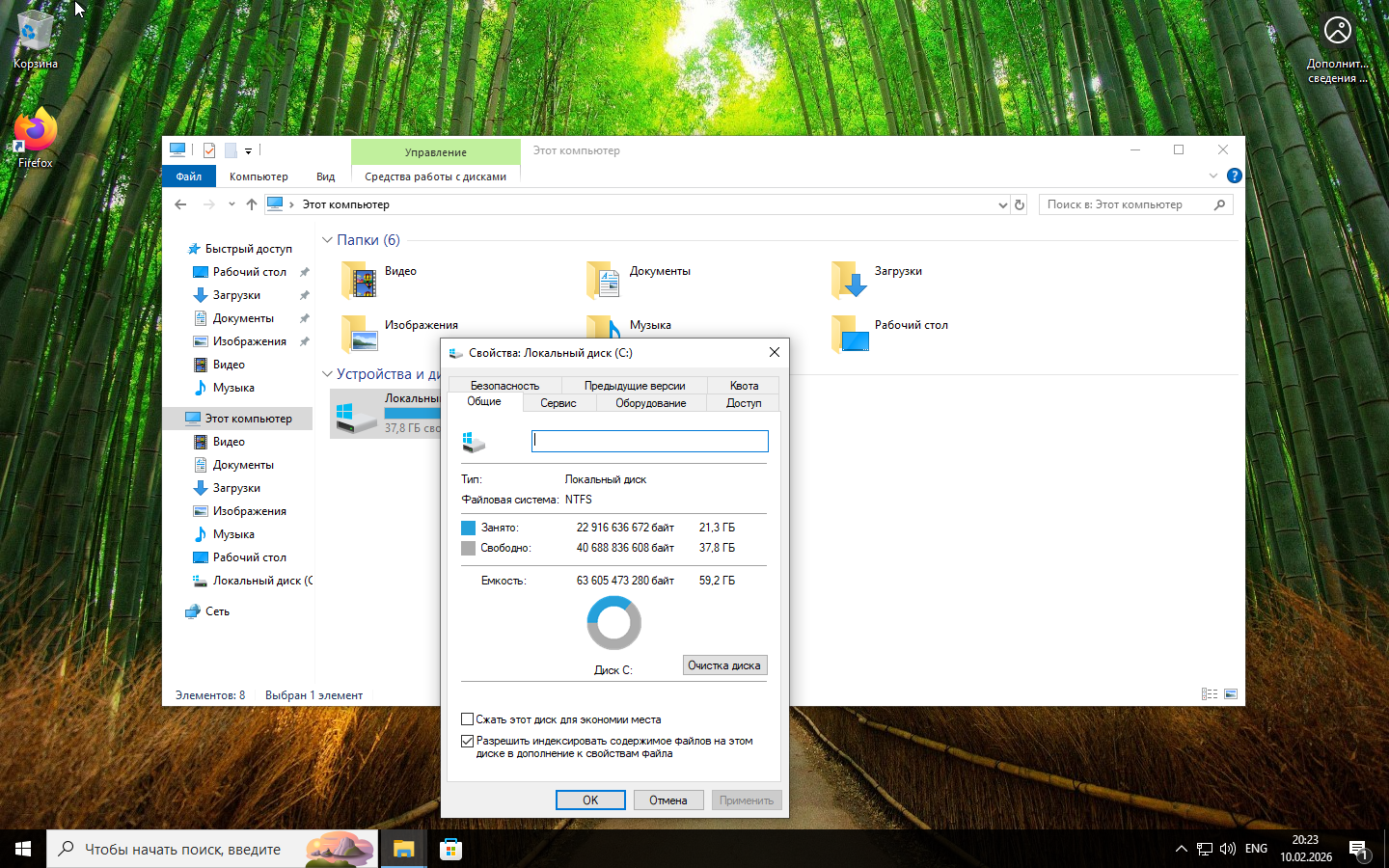The height and width of the screenshot is (868, 1389).
Task: Switch to large icons view layout
Action: [1231, 694]
